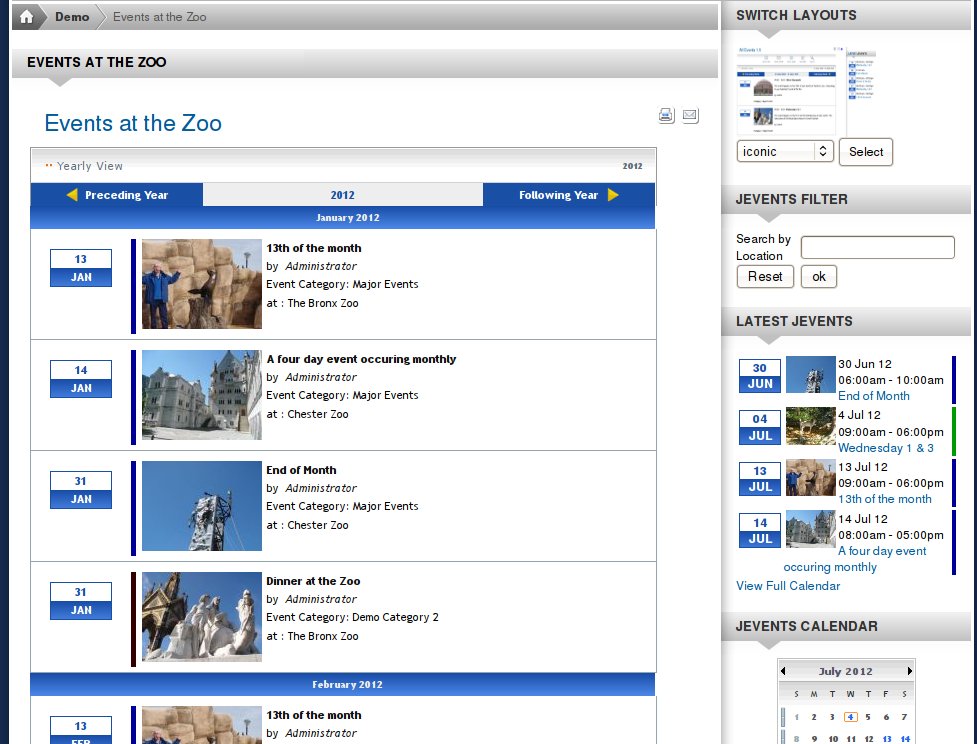Click the 2012 year link in navigation bar

343,195
